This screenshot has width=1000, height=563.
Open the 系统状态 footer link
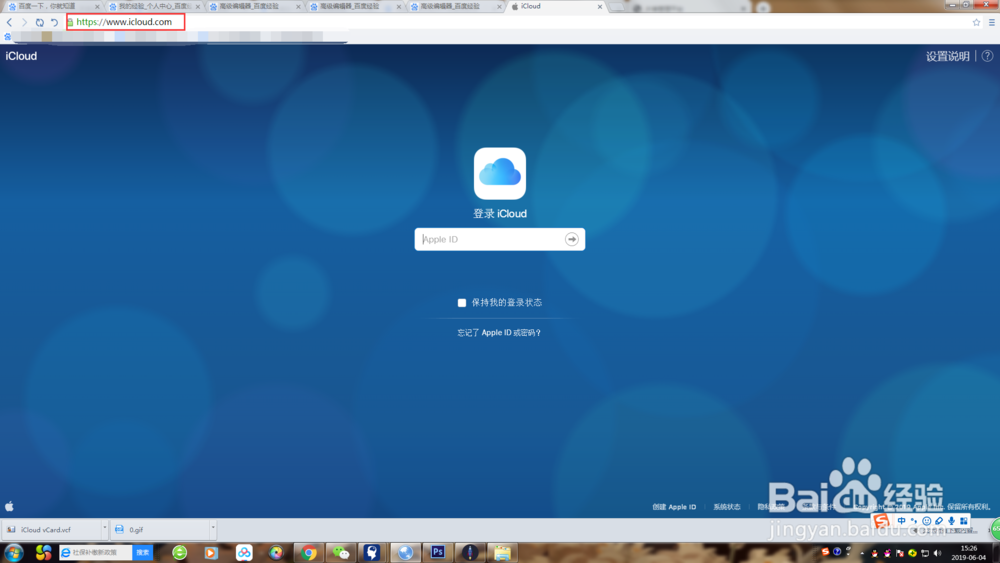[x=726, y=507]
